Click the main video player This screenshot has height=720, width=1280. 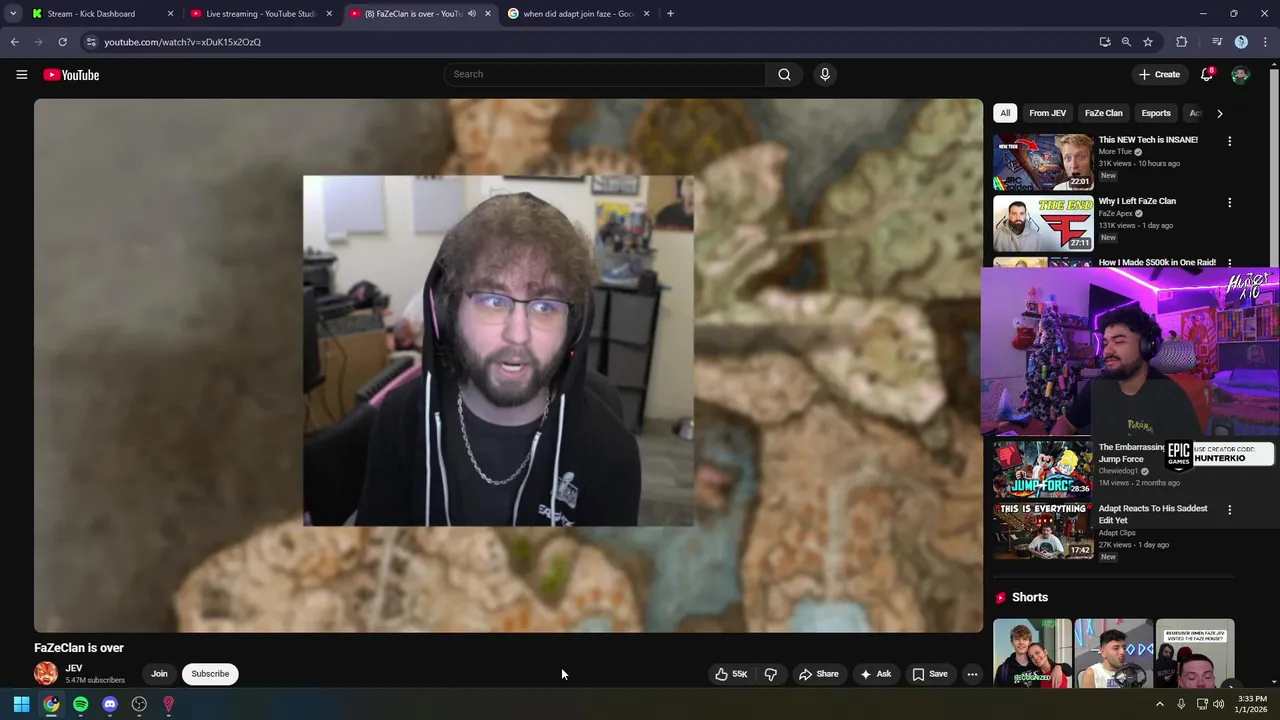[x=508, y=365]
